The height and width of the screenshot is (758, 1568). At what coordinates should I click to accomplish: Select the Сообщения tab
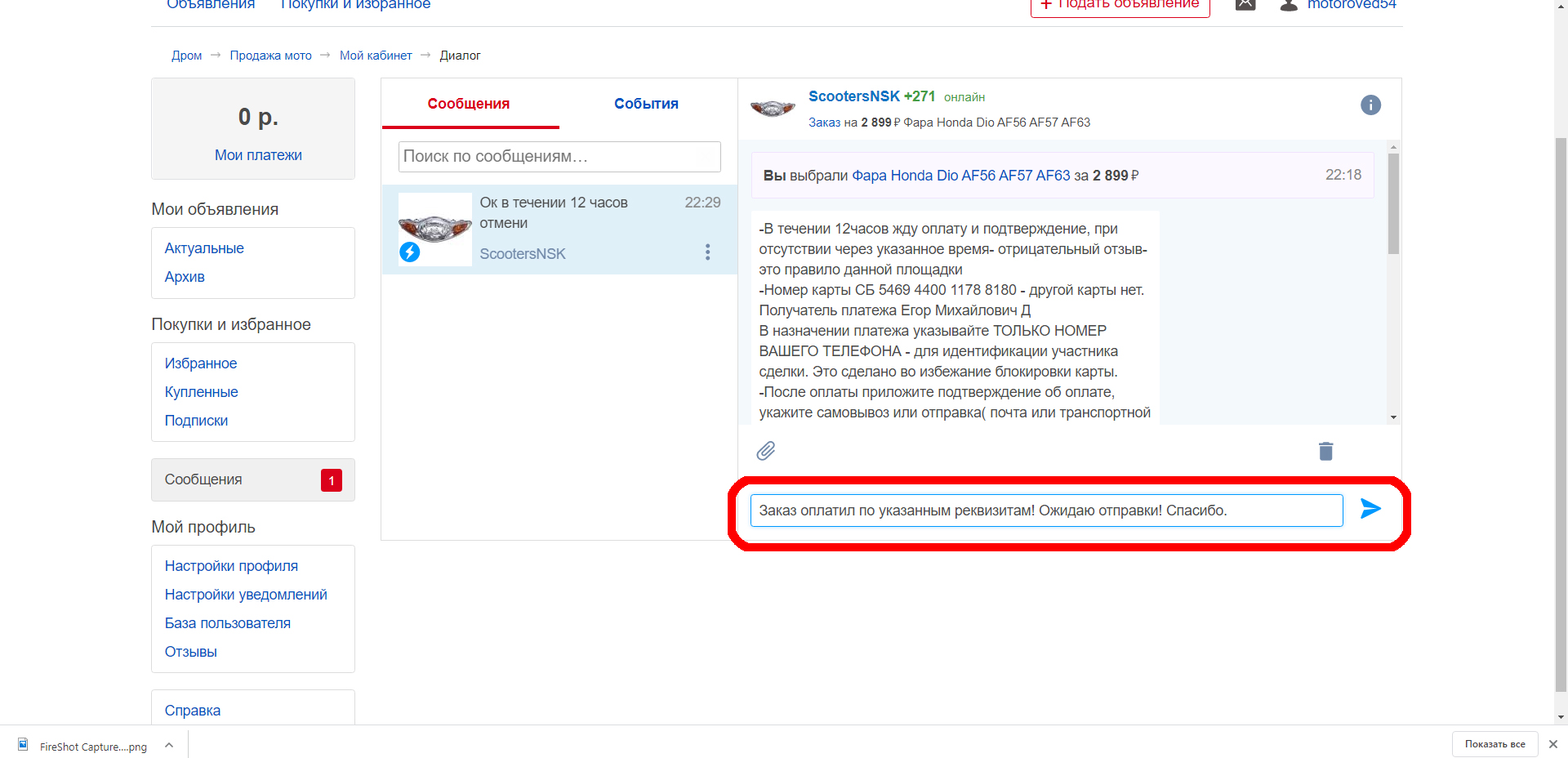point(469,104)
